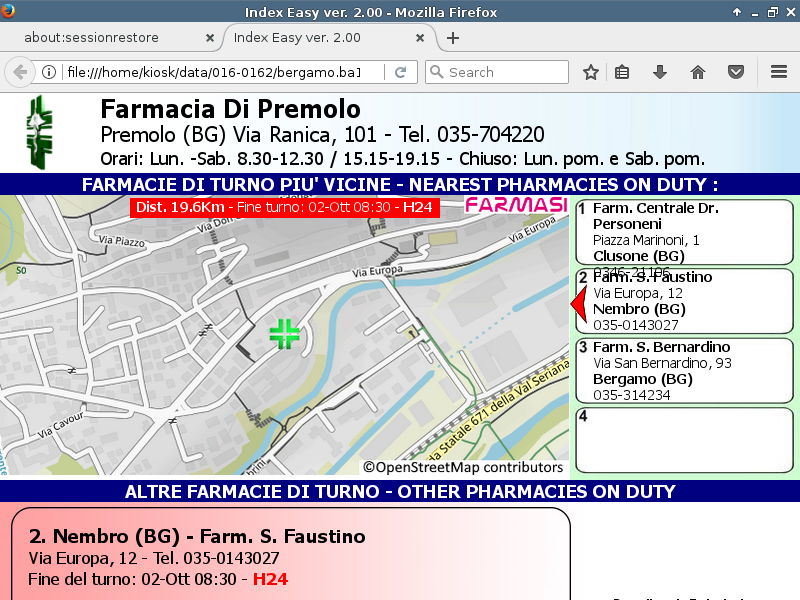Switch to the about:sessionrestore tab
This screenshot has width=800, height=600.
pos(105,38)
